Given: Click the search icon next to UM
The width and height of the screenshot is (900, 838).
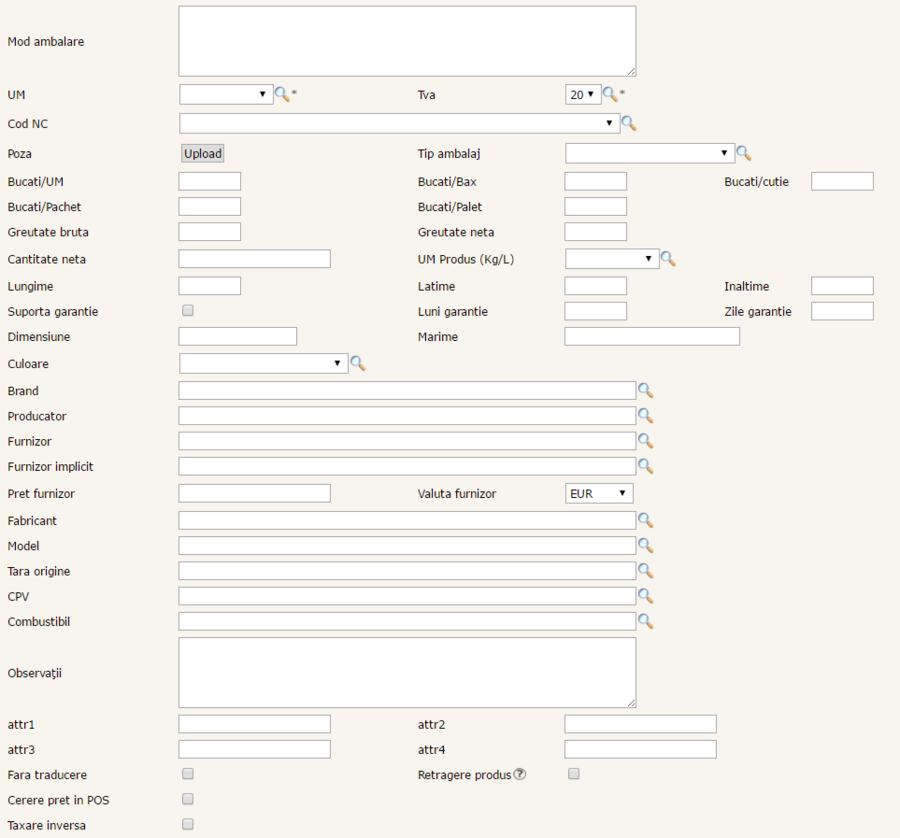Looking at the screenshot, I should 282,94.
